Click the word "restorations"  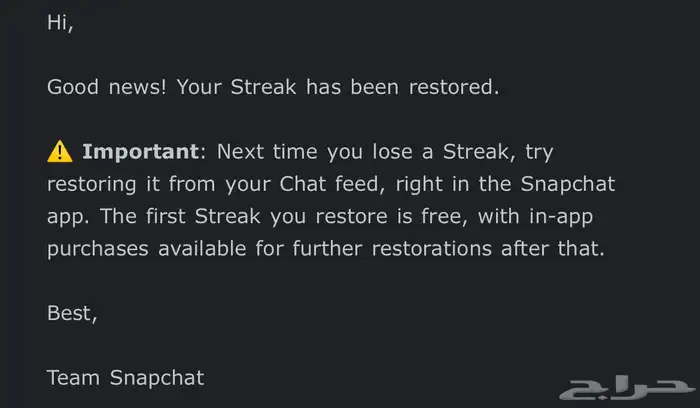[x=436, y=249]
